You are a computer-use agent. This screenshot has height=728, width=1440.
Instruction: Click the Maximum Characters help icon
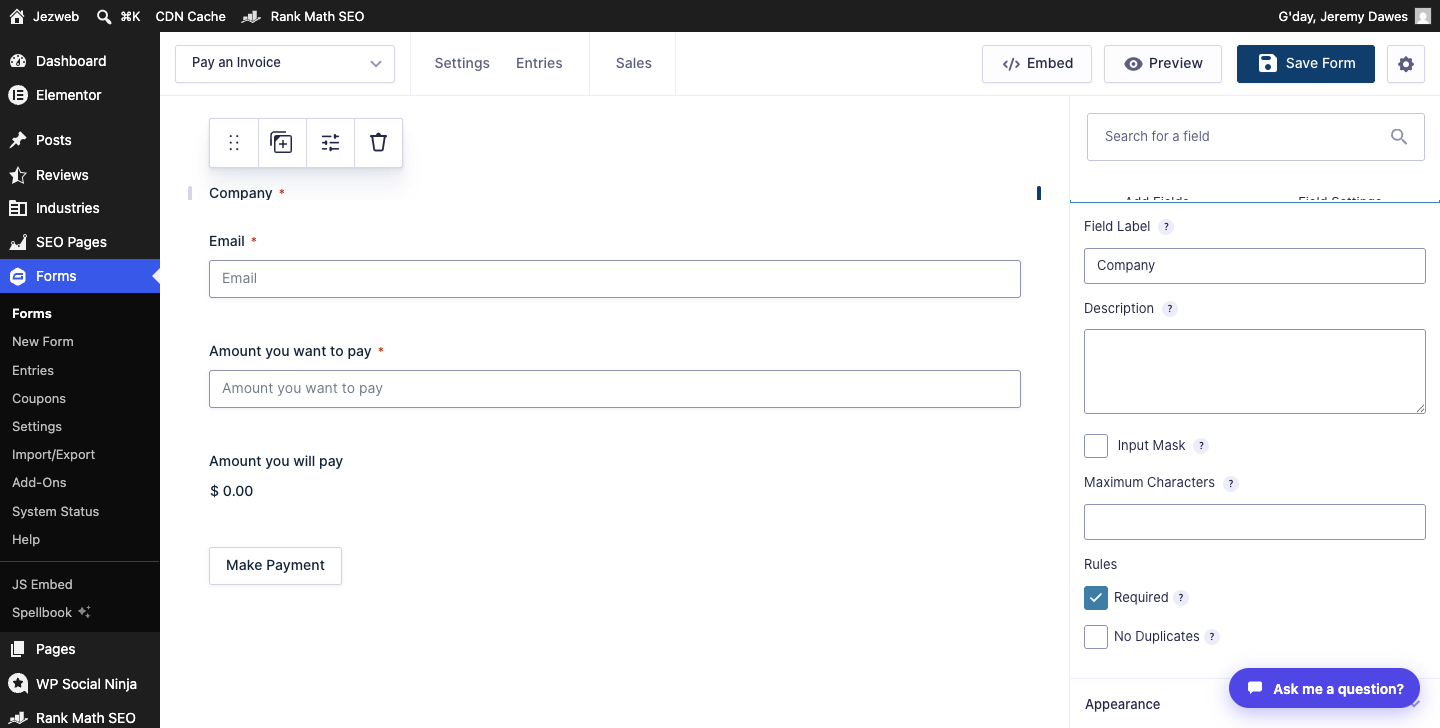coord(1231,483)
